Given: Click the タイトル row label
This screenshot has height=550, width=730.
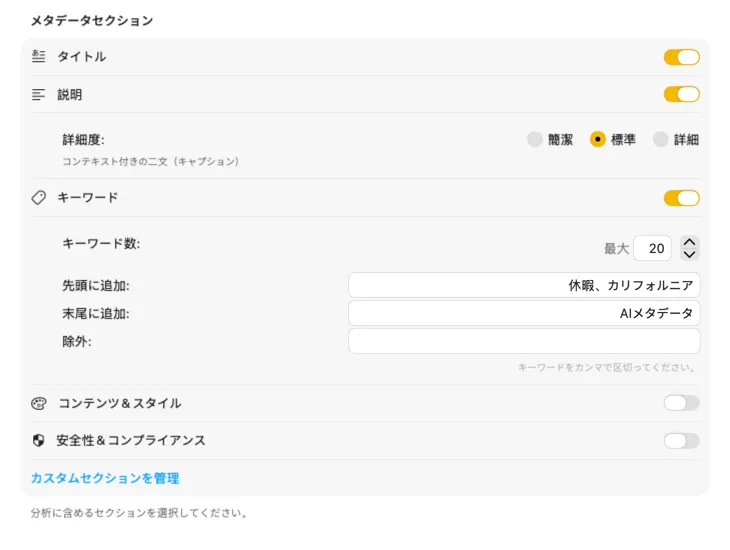Looking at the screenshot, I should (x=81, y=57).
